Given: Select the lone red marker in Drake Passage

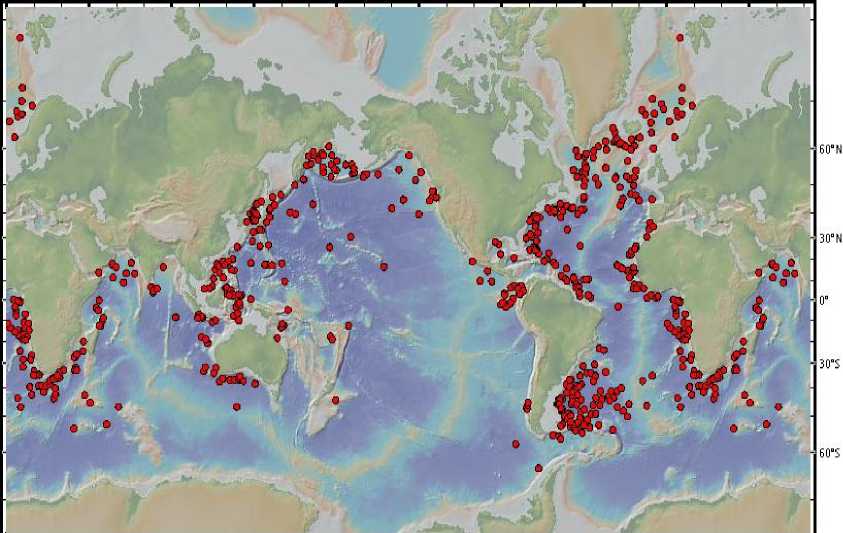Looking at the screenshot, I should pyautogui.click(x=539, y=468).
